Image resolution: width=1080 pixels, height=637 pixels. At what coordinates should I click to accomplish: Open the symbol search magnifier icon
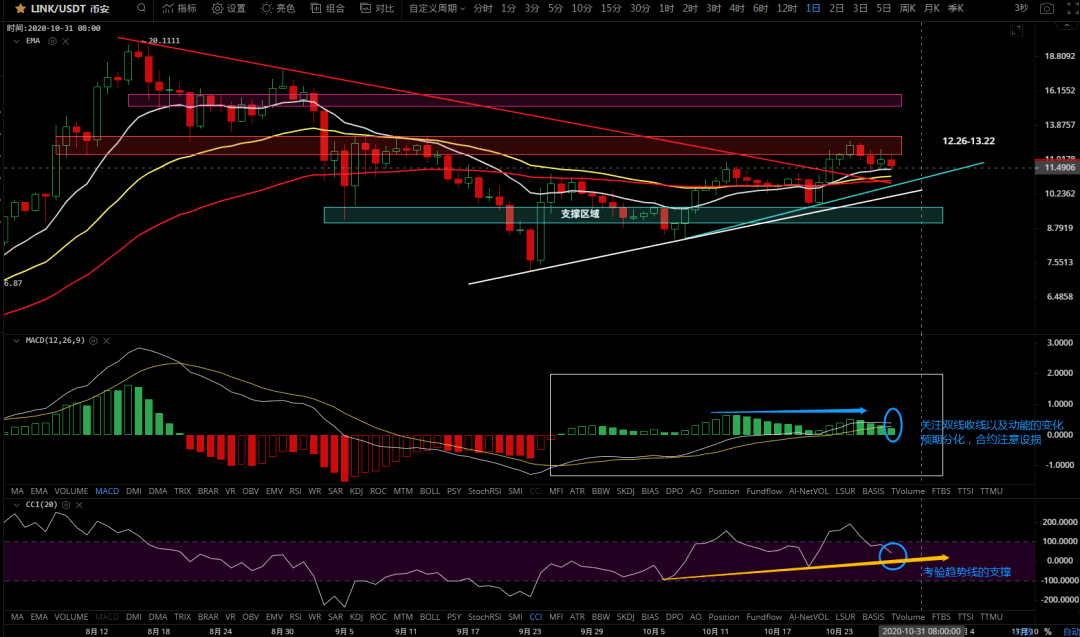pyautogui.click(x=141, y=8)
